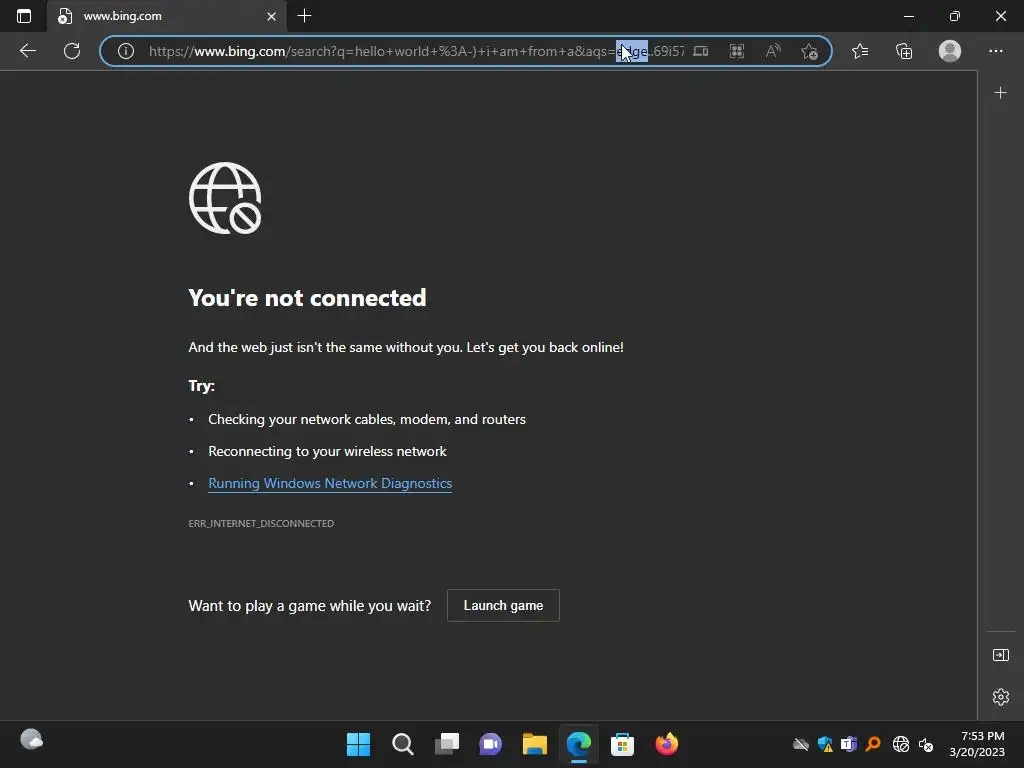Open Microsoft Teams tray icon

pyautogui.click(x=848, y=744)
